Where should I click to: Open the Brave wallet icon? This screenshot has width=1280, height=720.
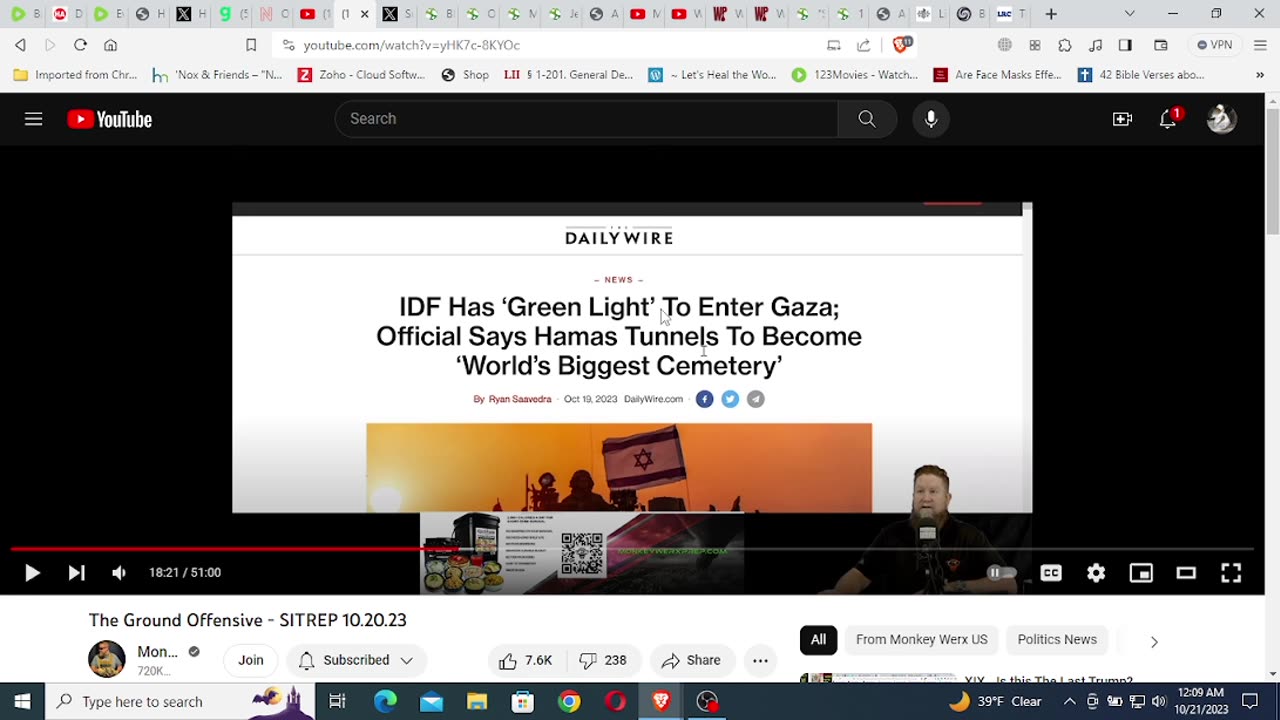coord(1161,45)
